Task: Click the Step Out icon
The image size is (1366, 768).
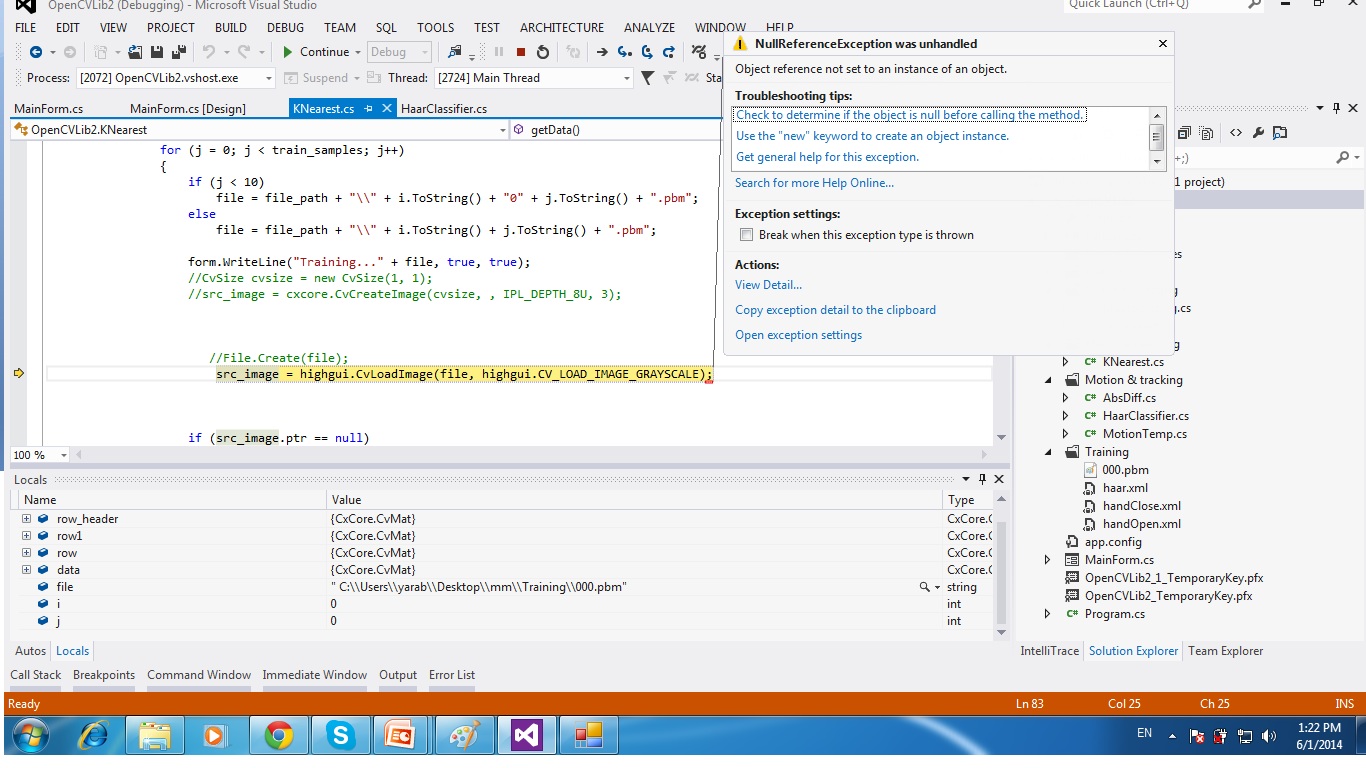Action: click(x=669, y=52)
